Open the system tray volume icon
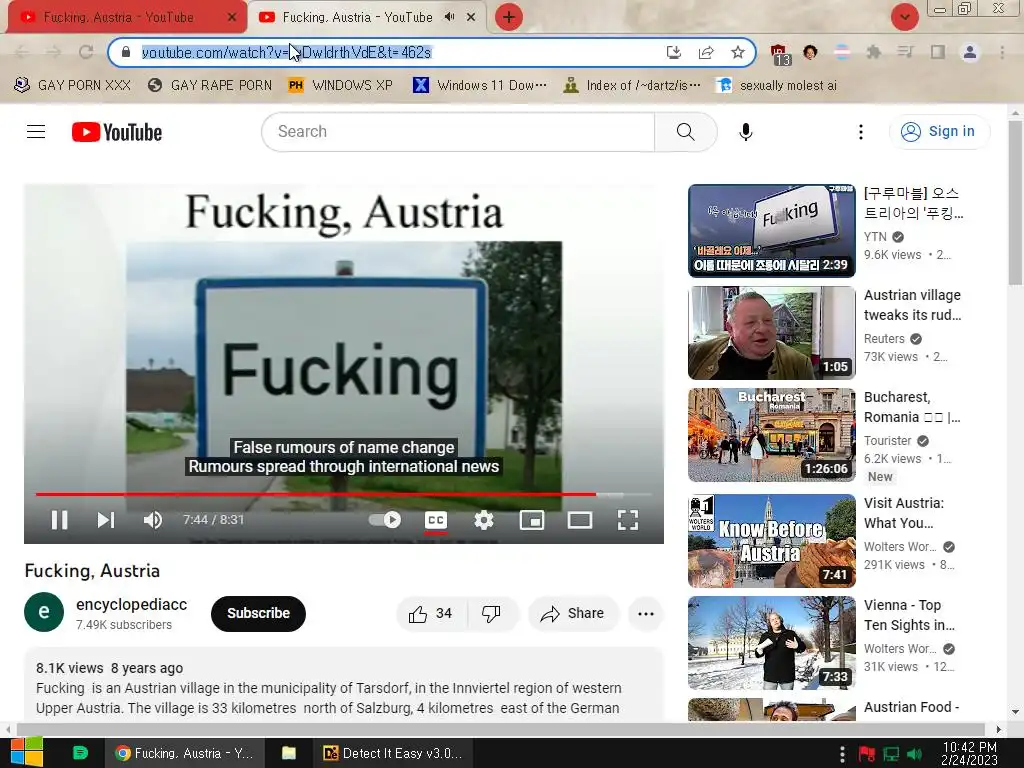1024x768 pixels. pyautogui.click(x=915, y=754)
